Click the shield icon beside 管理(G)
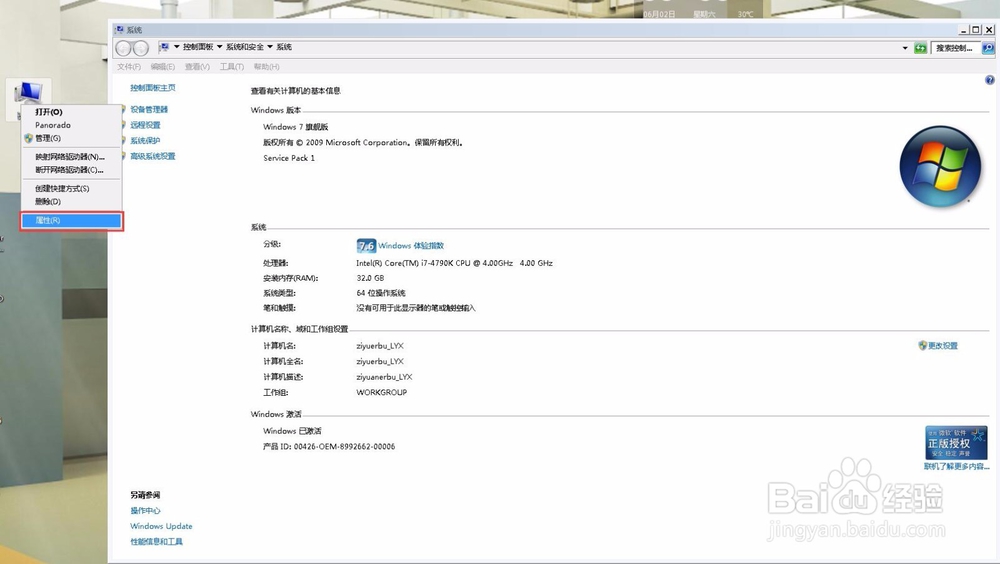The height and width of the screenshot is (564, 1000). pos(28,138)
